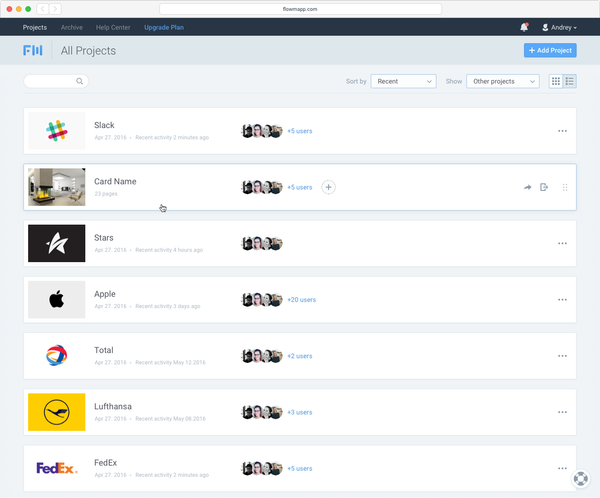Viewport: 600px width, 498px height.
Task: Focus the project search field
Action: click(x=56, y=81)
